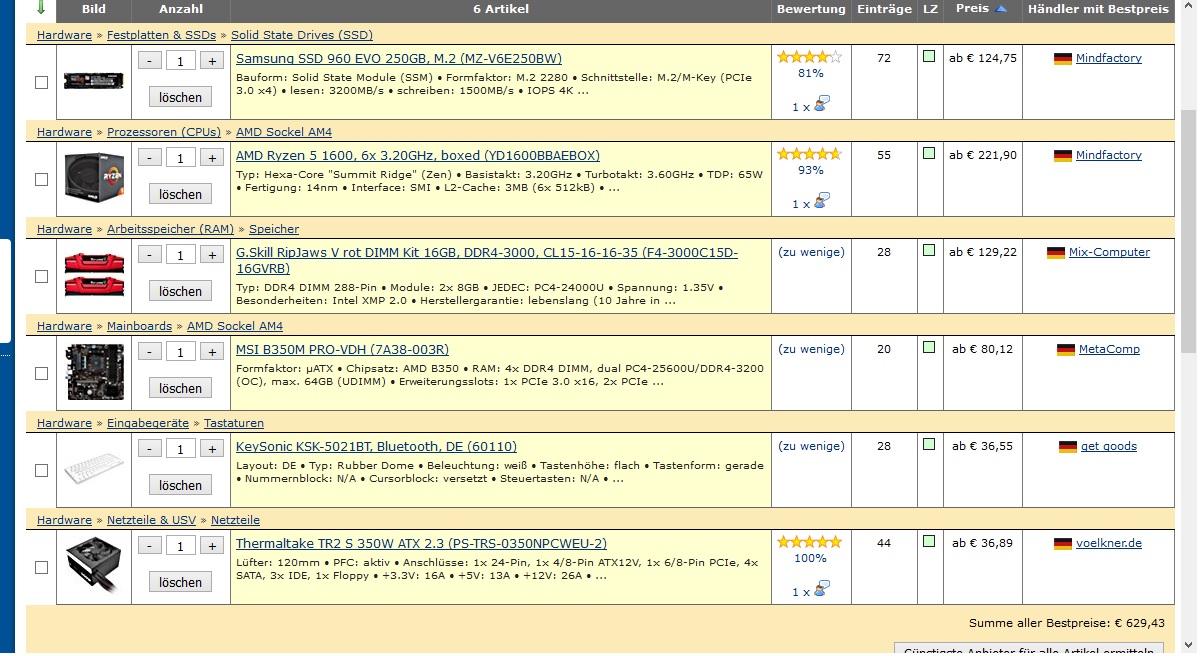Select the checkbox for the G.Skill RipJaws row
The width and height of the screenshot is (1203, 656).
pyautogui.click(x=41, y=276)
